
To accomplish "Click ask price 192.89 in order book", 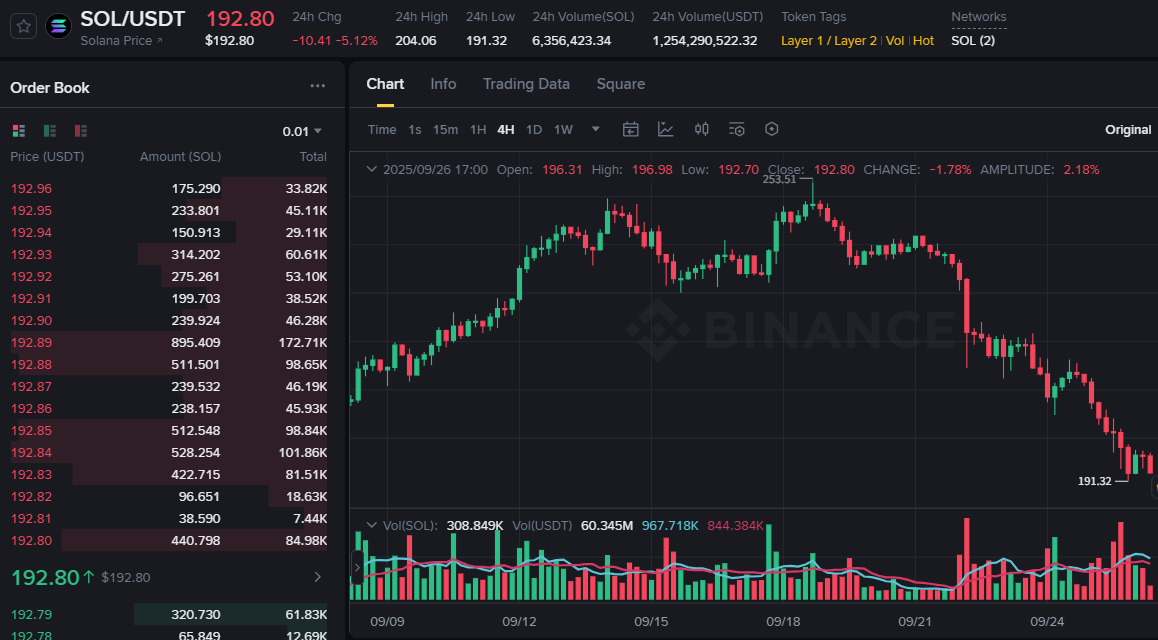I will (x=31, y=343).
